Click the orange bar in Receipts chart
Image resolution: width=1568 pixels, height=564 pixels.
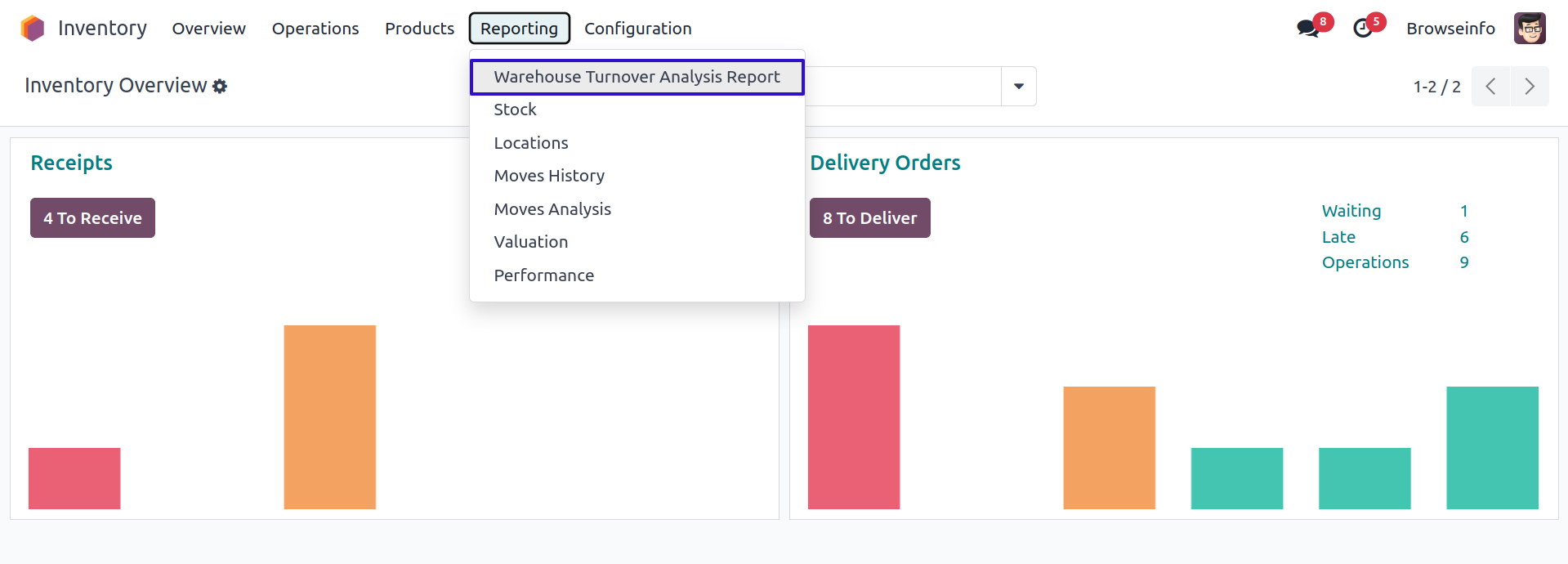tap(329, 417)
